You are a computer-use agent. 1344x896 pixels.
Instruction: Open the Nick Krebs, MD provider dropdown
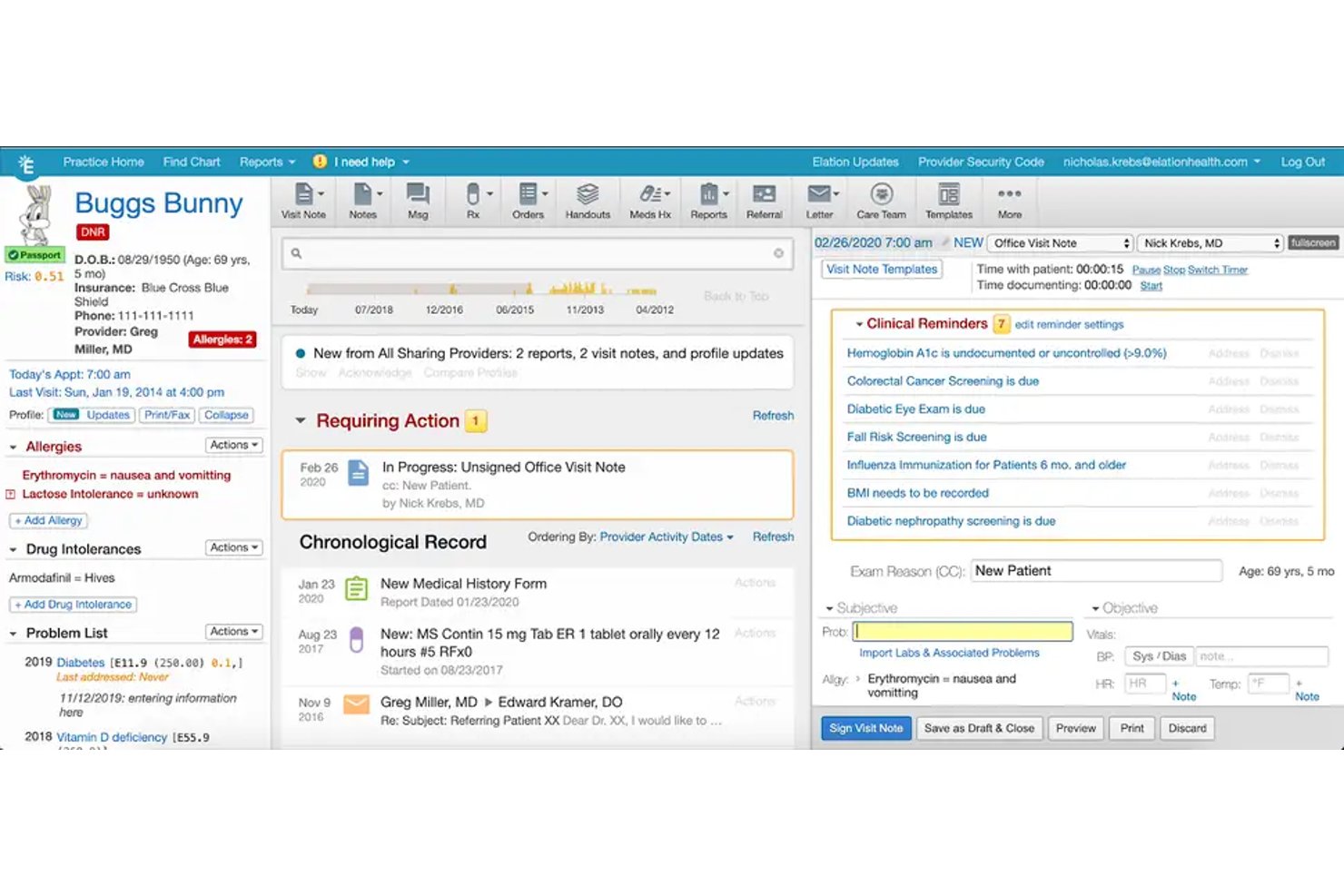pyautogui.click(x=1211, y=243)
